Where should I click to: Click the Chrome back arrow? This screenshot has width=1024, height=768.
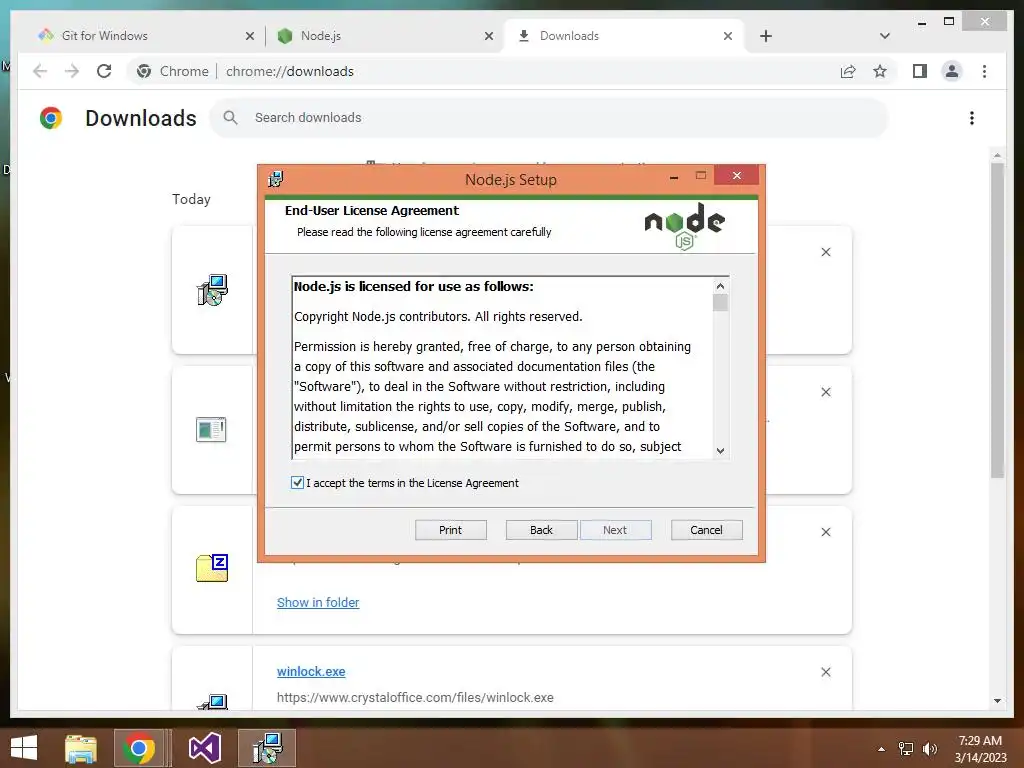tap(40, 71)
